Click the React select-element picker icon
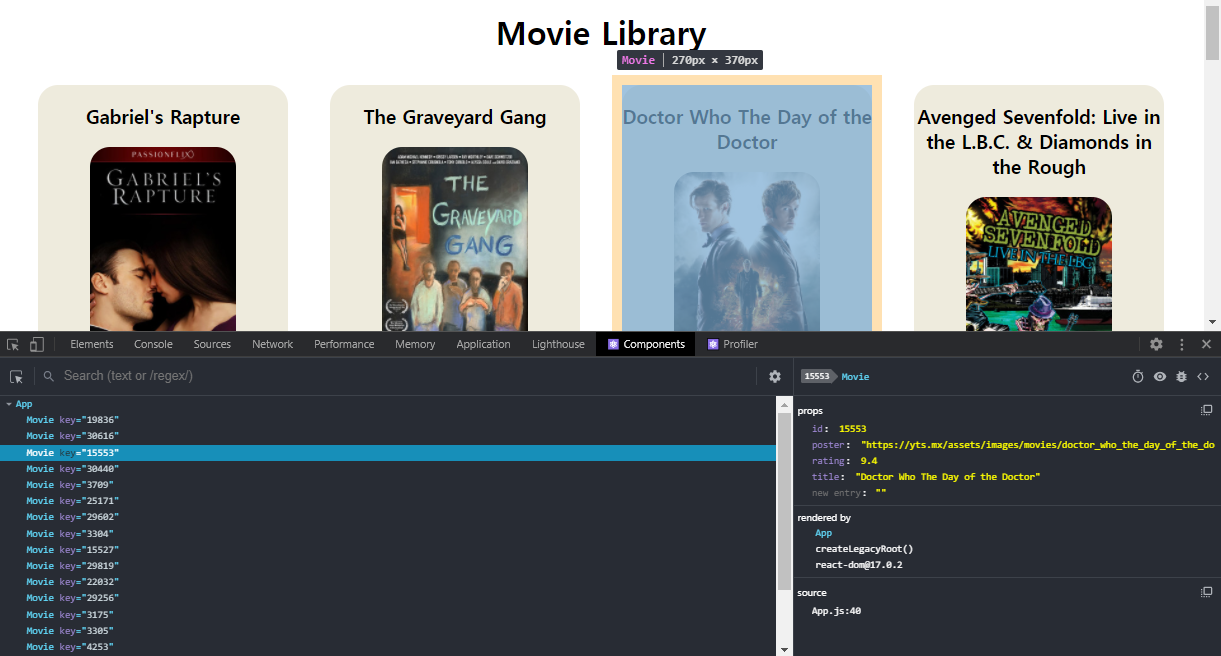Viewport: 1221px width, 656px height. pyautogui.click(x=17, y=376)
